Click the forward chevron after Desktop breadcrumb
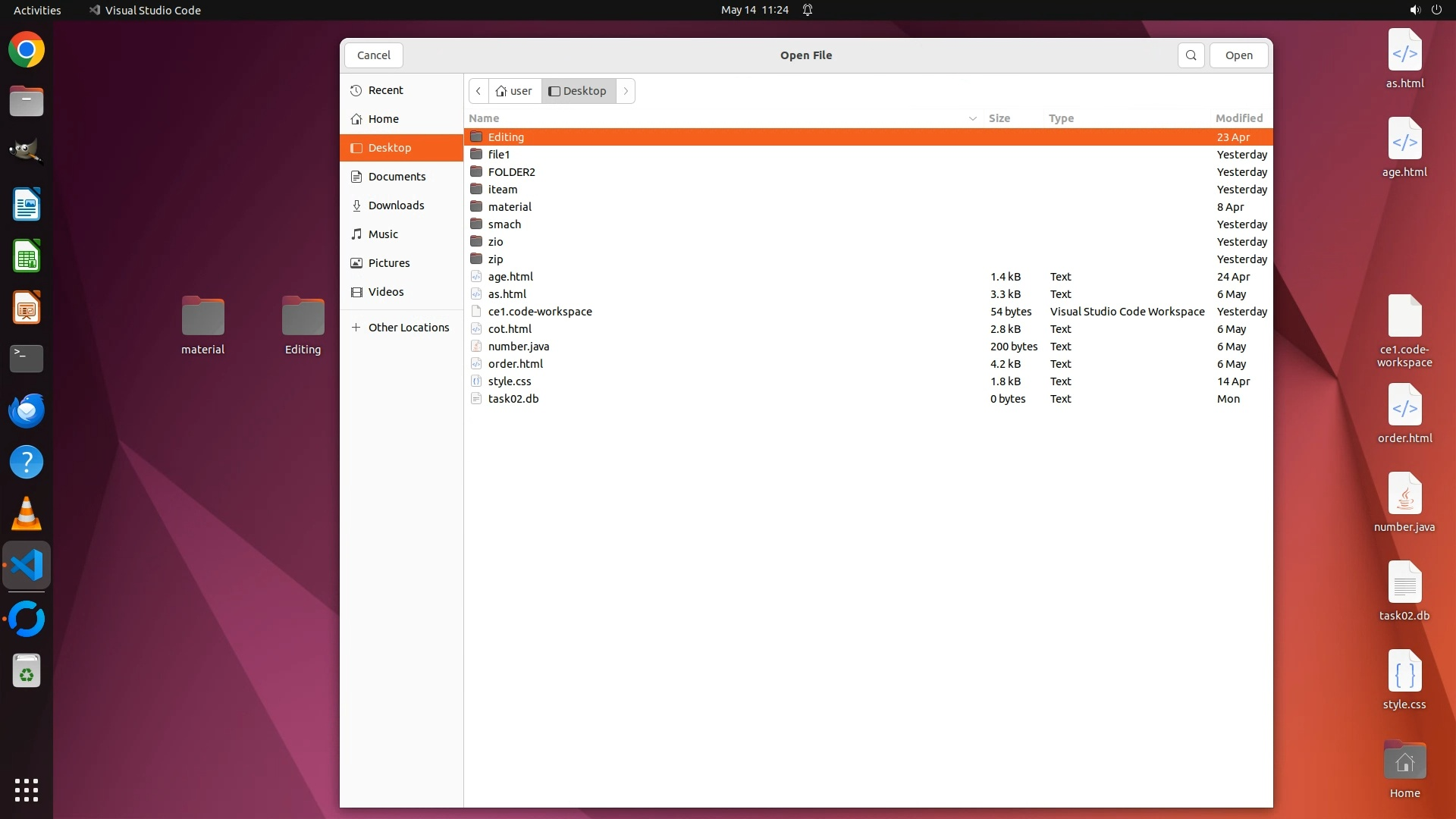The height and width of the screenshot is (819, 1456). pos(626,91)
